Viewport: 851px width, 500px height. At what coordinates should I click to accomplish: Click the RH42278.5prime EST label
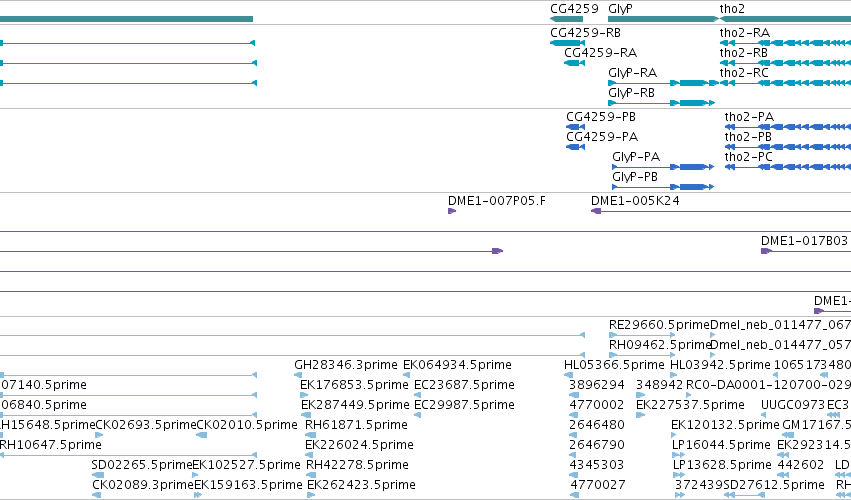tap(357, 465)
